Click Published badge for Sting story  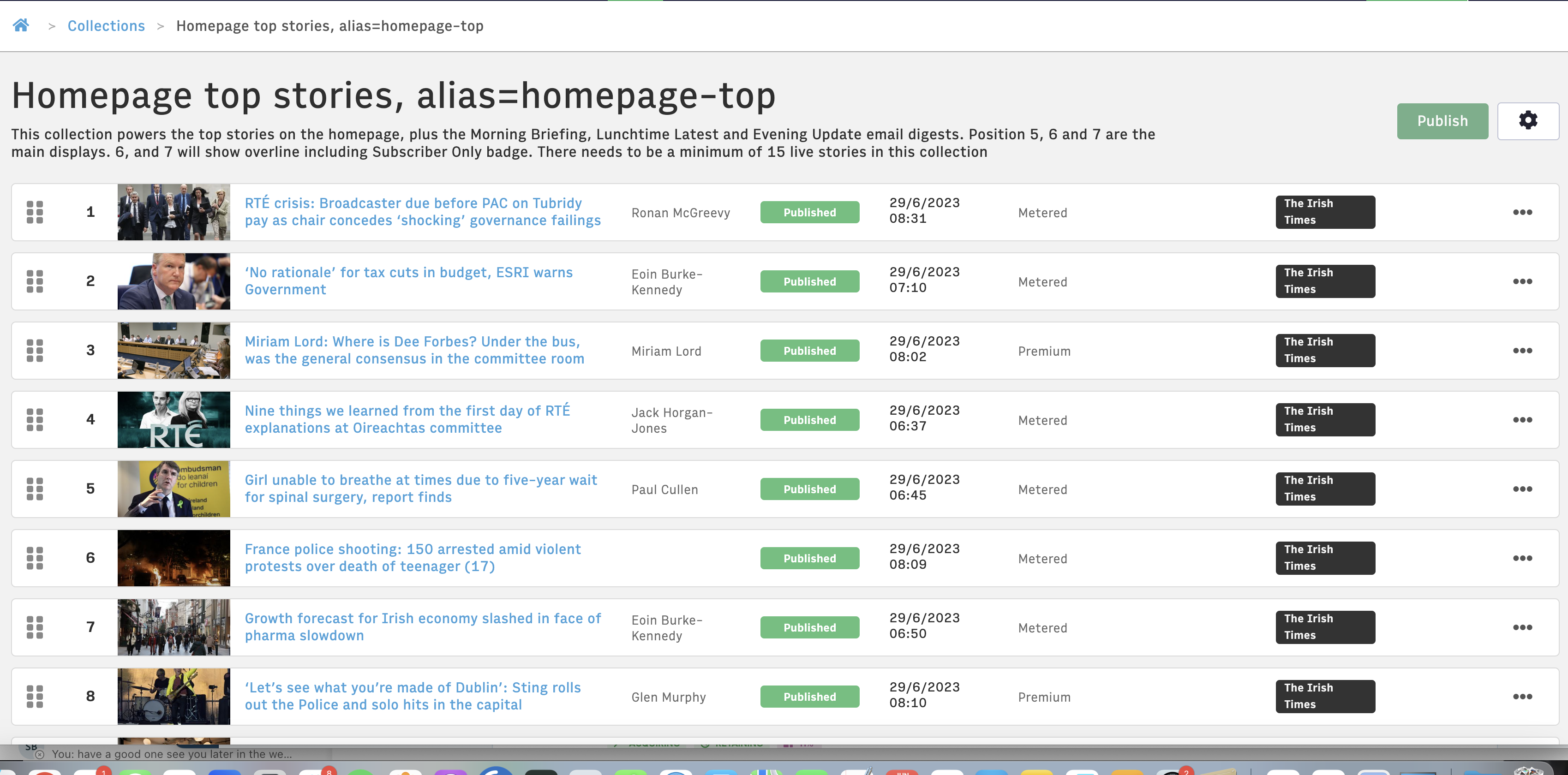coord(809,697)
